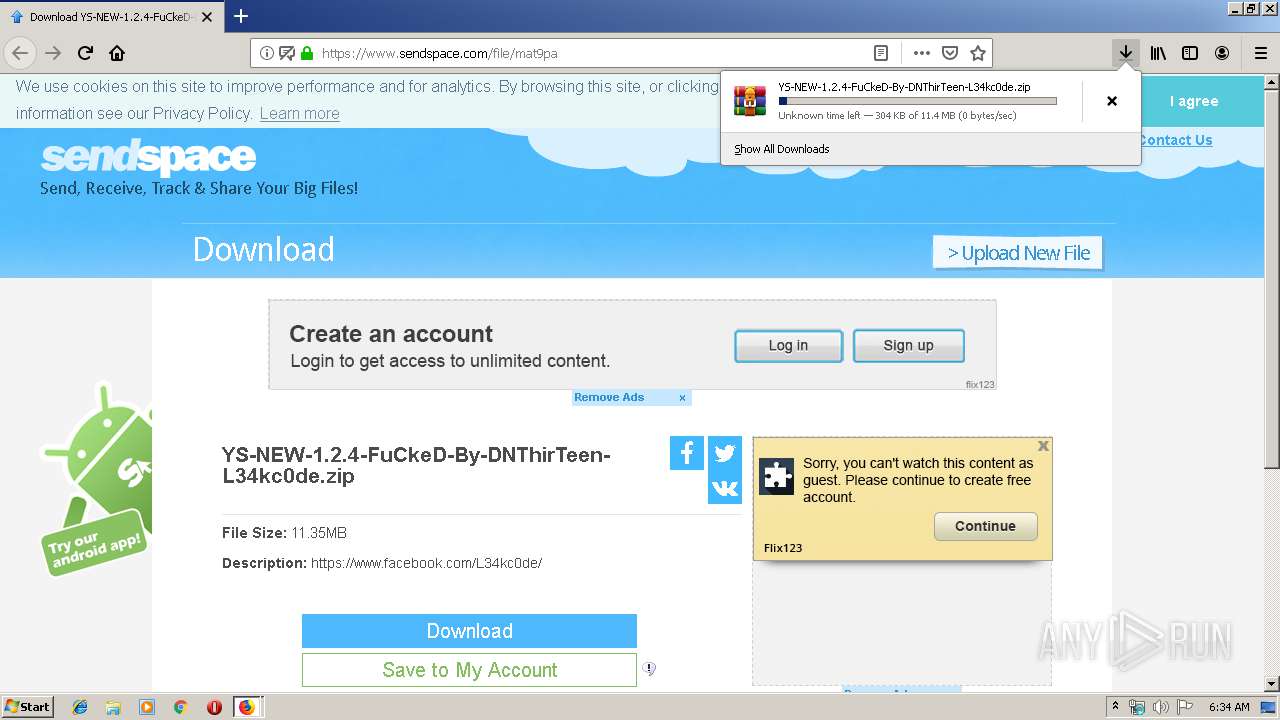Open the media player taskbar icon
This screenshot has height=720, width=1280.
pyautogui.click(x=147, y=707)
